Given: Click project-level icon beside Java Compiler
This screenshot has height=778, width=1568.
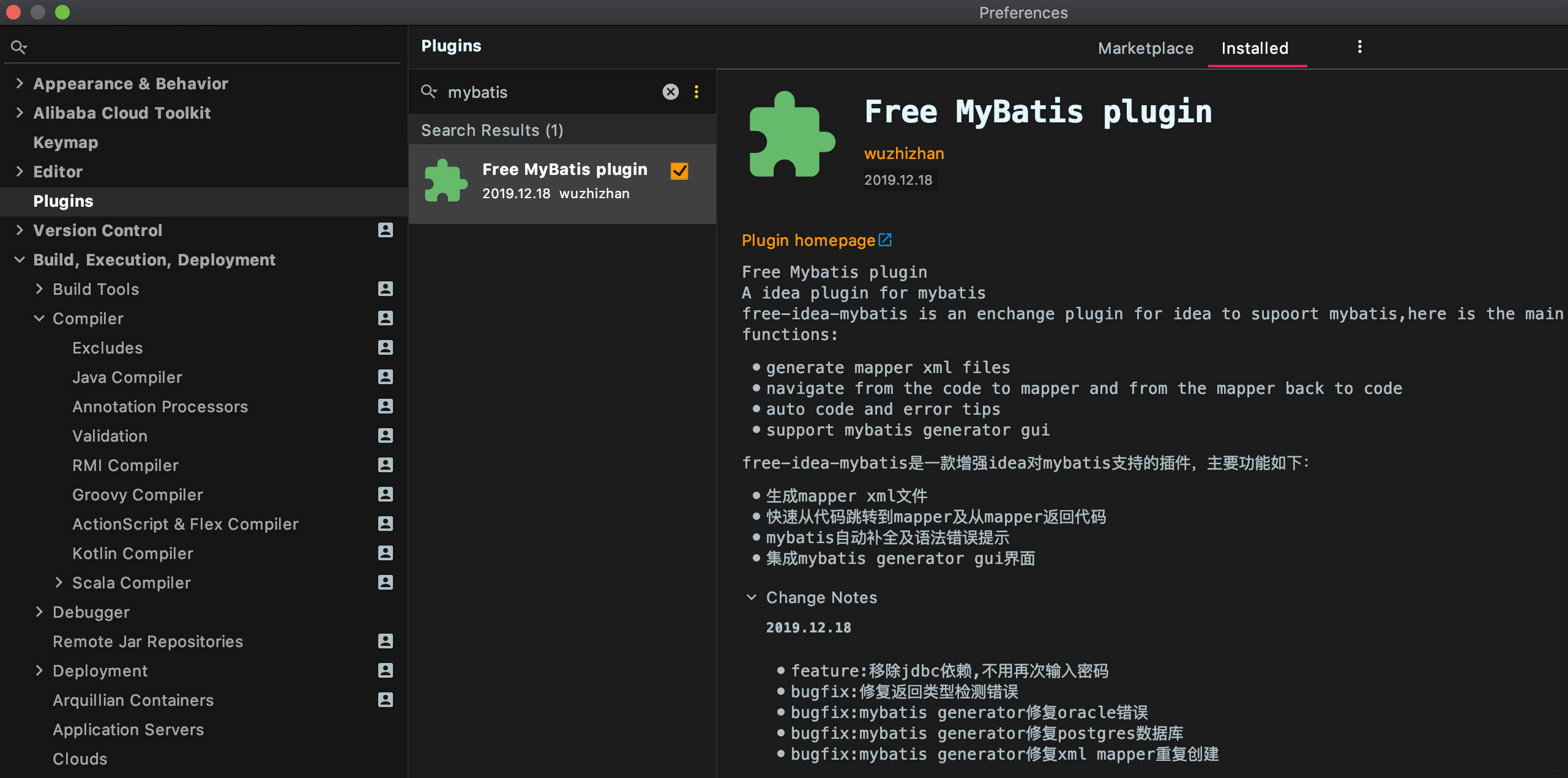Looking at the screenshot, I should point(386,377).
